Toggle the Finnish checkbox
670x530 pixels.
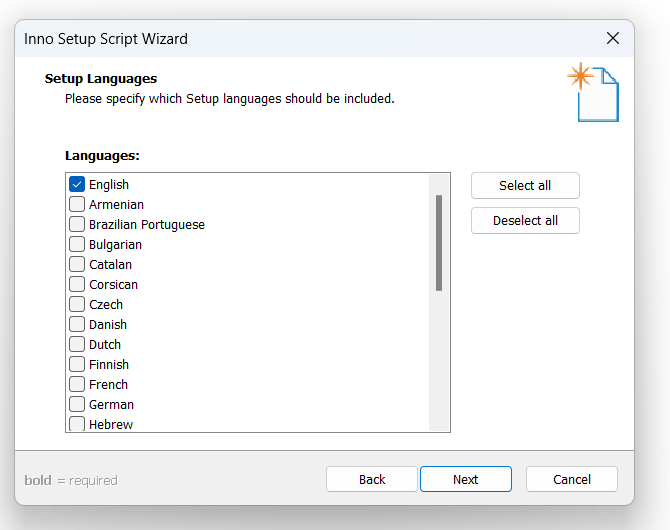[x=77, y=364]
